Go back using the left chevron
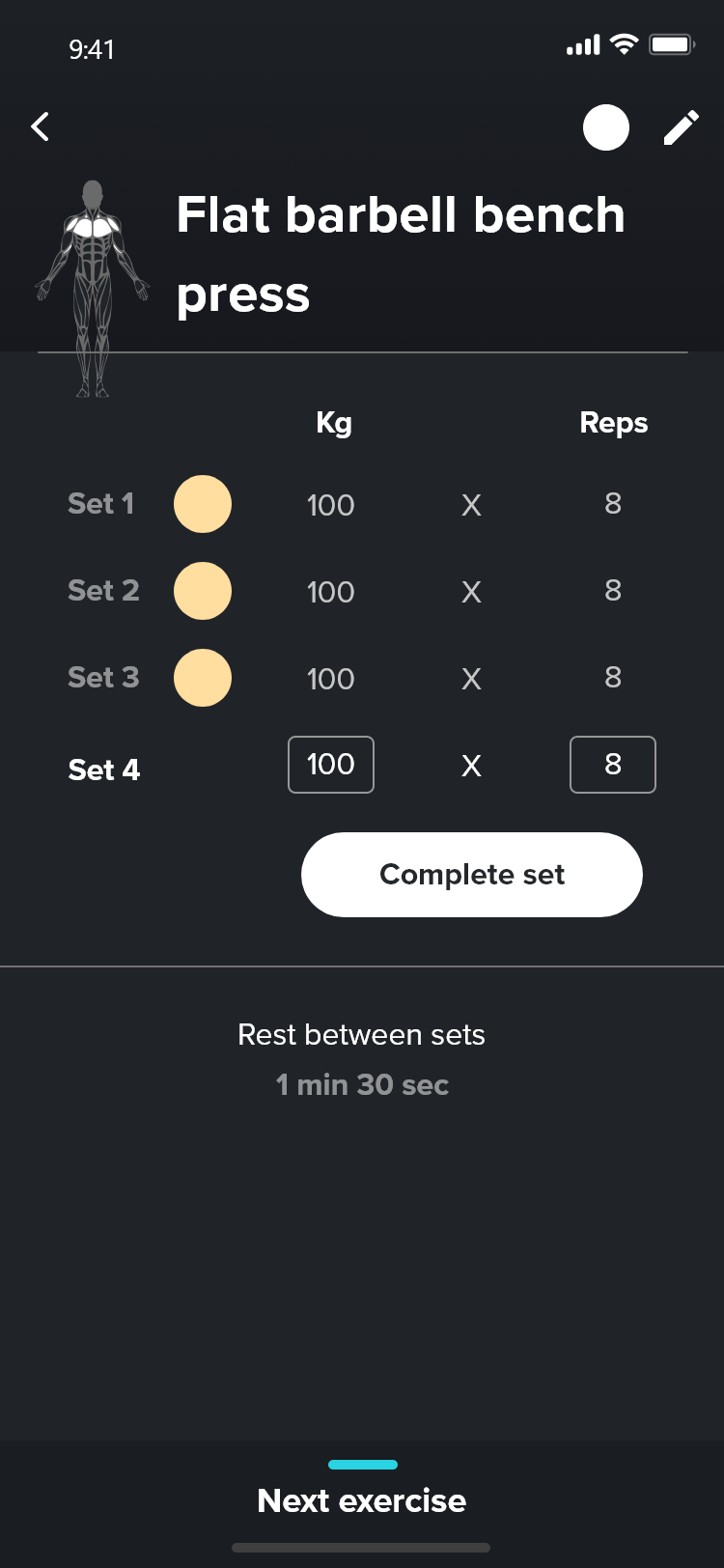This screenshot has height=1568, width=724. [41, 126]
